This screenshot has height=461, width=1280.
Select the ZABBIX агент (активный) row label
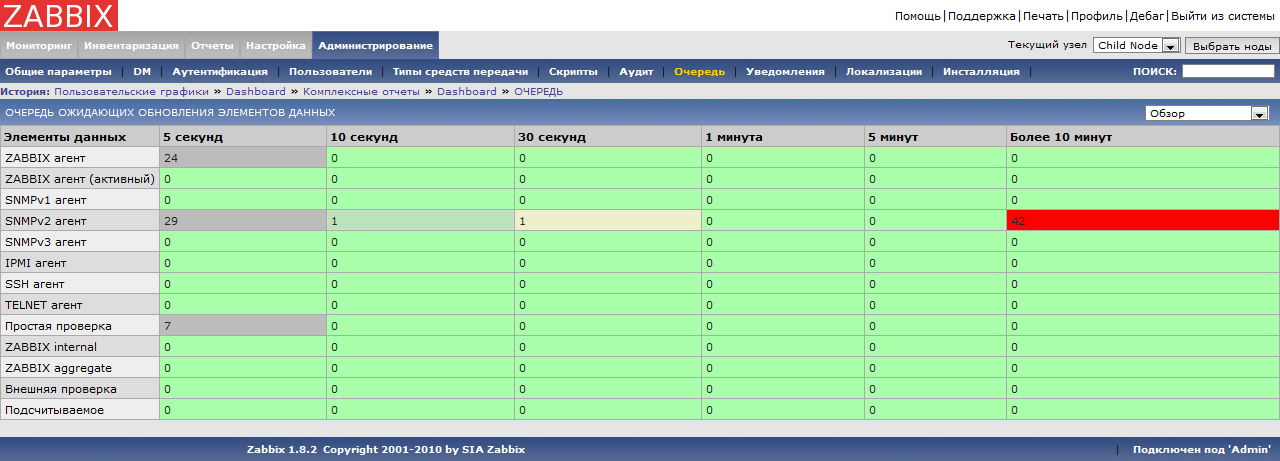tap(79, 179)
